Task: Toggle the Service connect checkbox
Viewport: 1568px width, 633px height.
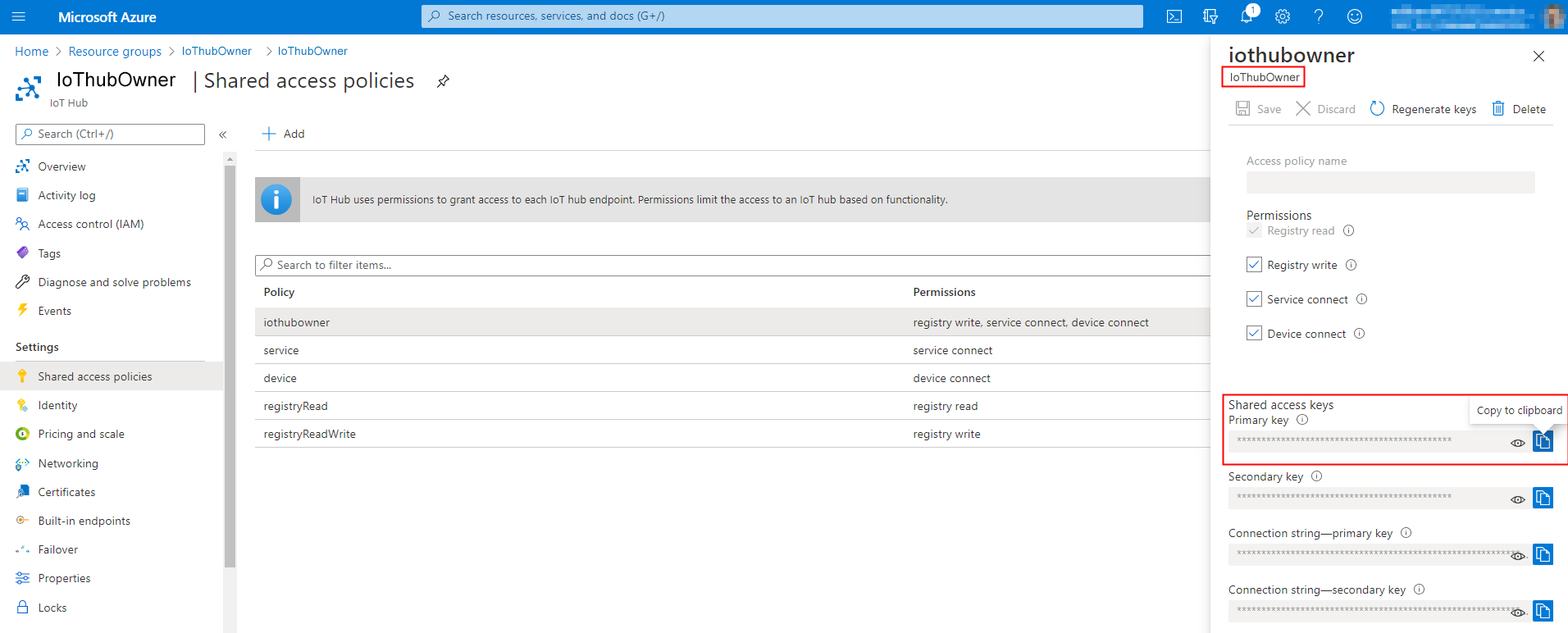Action: (x=1254, y=299)
